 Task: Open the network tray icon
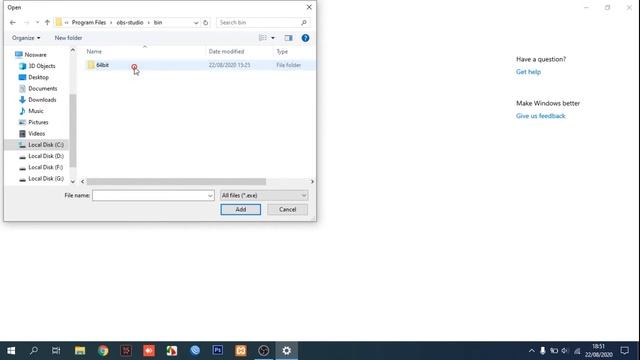tap(577, 351)
